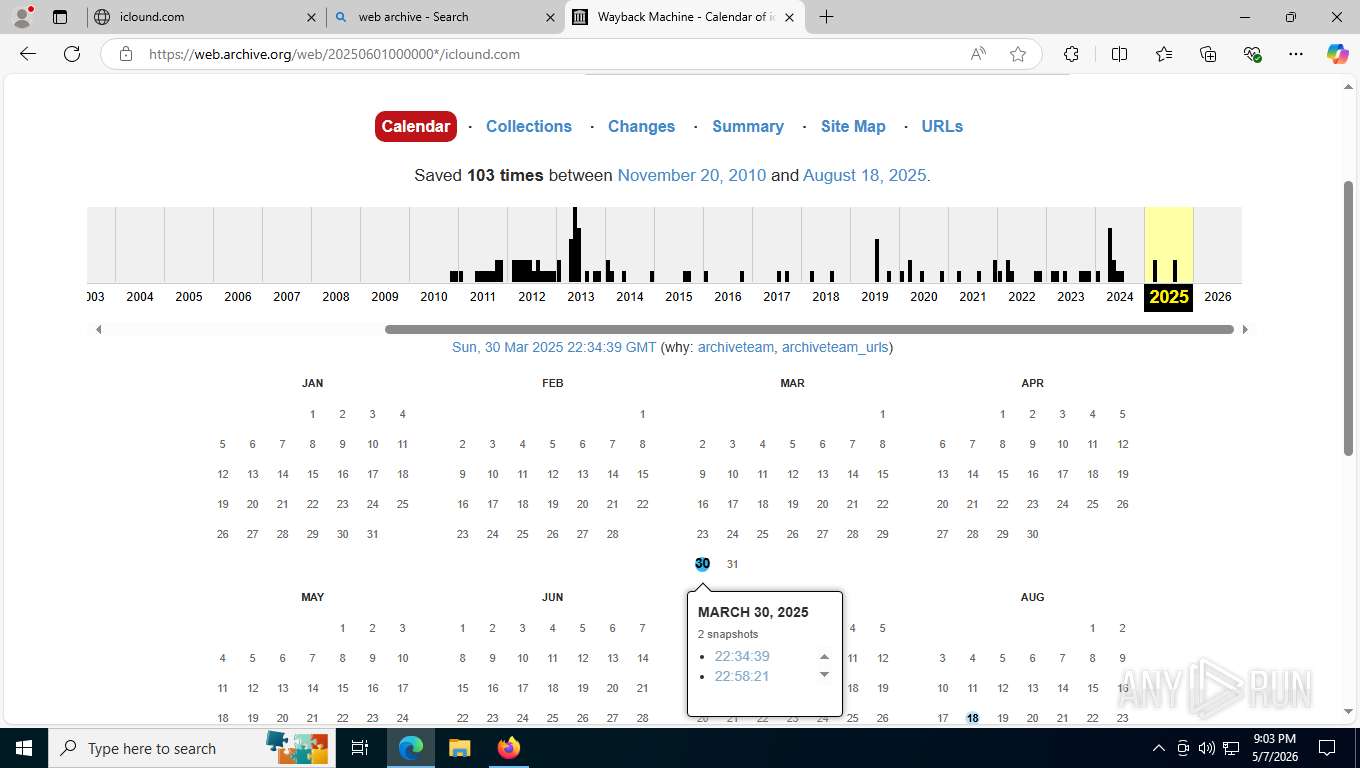
Task: Open the URLs section
Action: pos(942,126)
